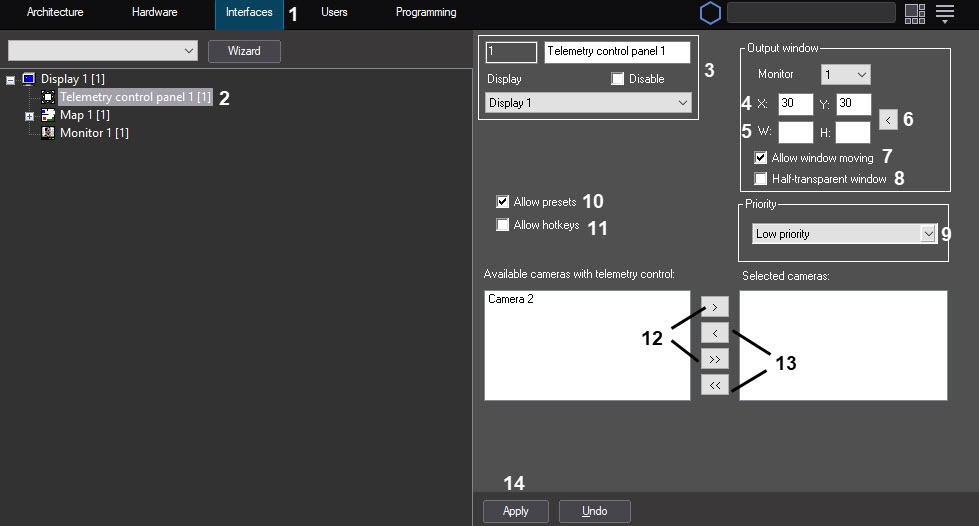
Task: Click the Monitor 1 icon in the tree
Action: 48,132
